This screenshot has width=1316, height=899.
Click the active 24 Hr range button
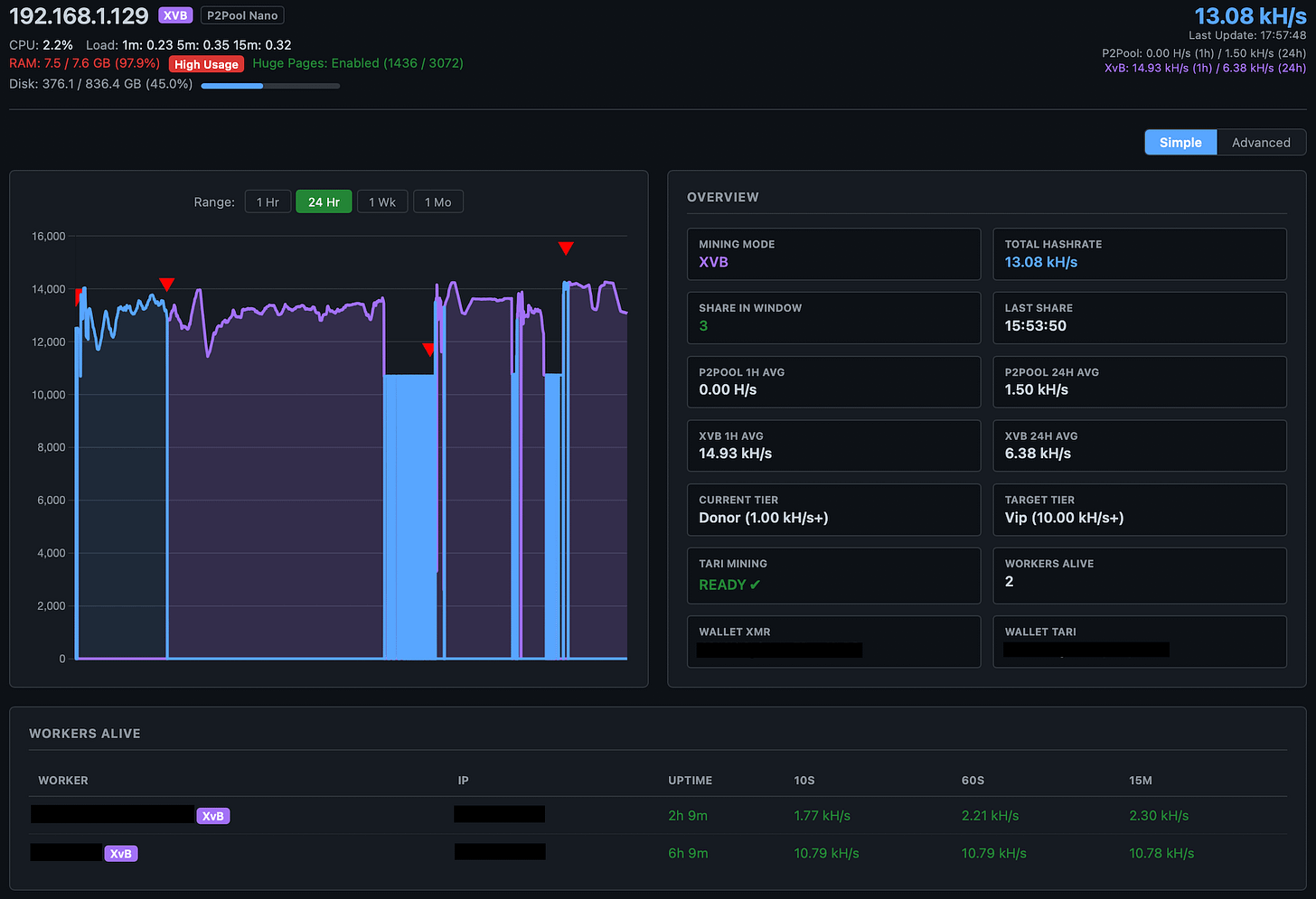(324, 201)
